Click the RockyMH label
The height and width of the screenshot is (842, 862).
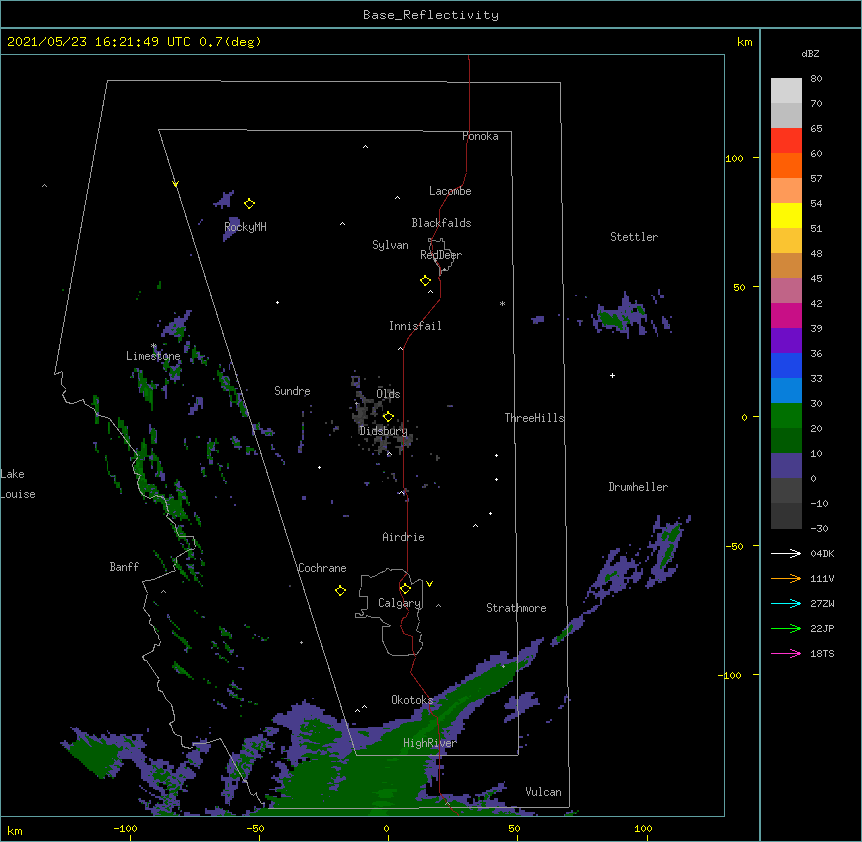tap(245, 227)
